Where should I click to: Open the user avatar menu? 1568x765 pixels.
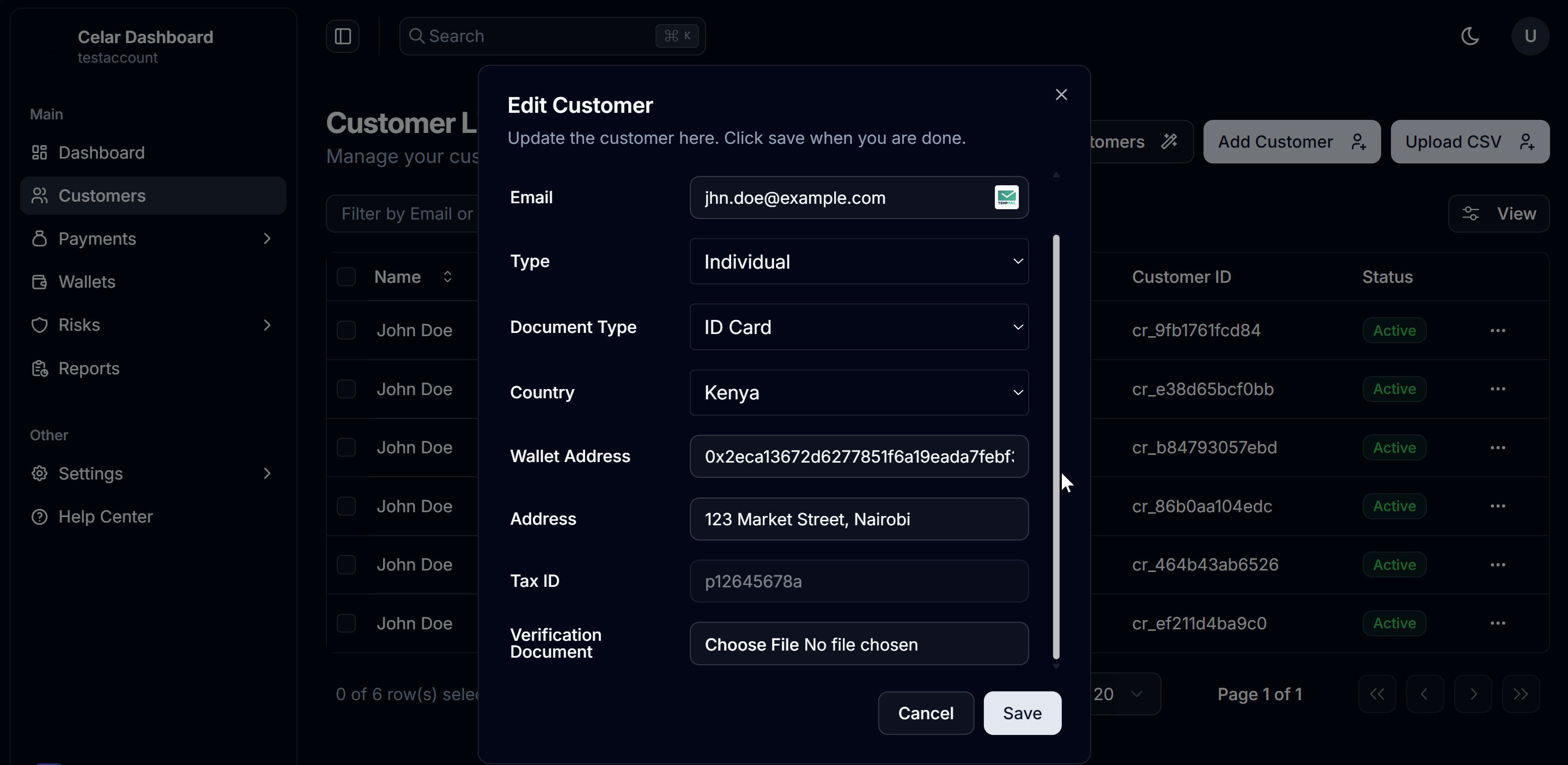click(1530, 37)
